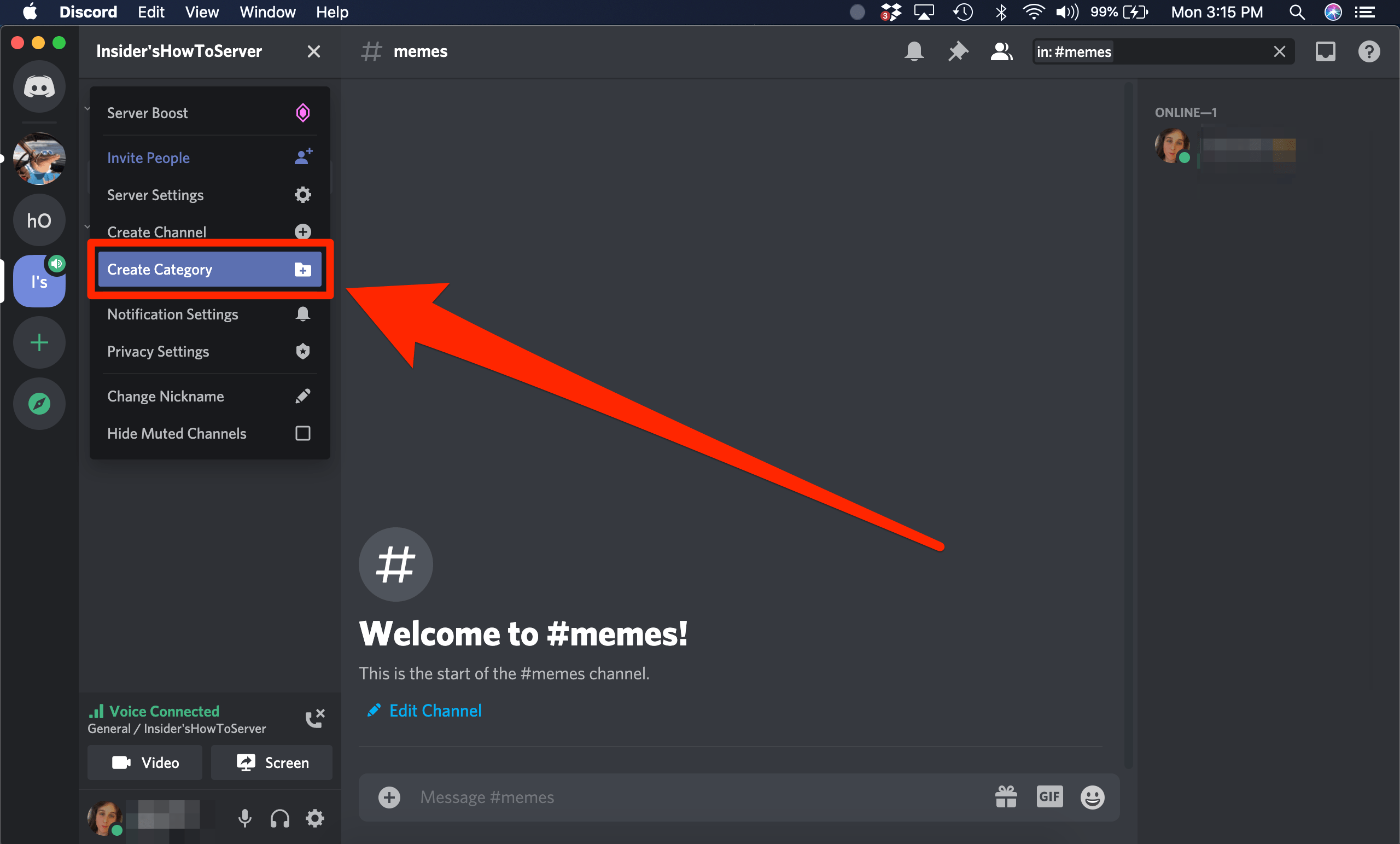The height and width of the screenshot is (844, 1400).
Task: Start Screen share button
Action: 272,762
